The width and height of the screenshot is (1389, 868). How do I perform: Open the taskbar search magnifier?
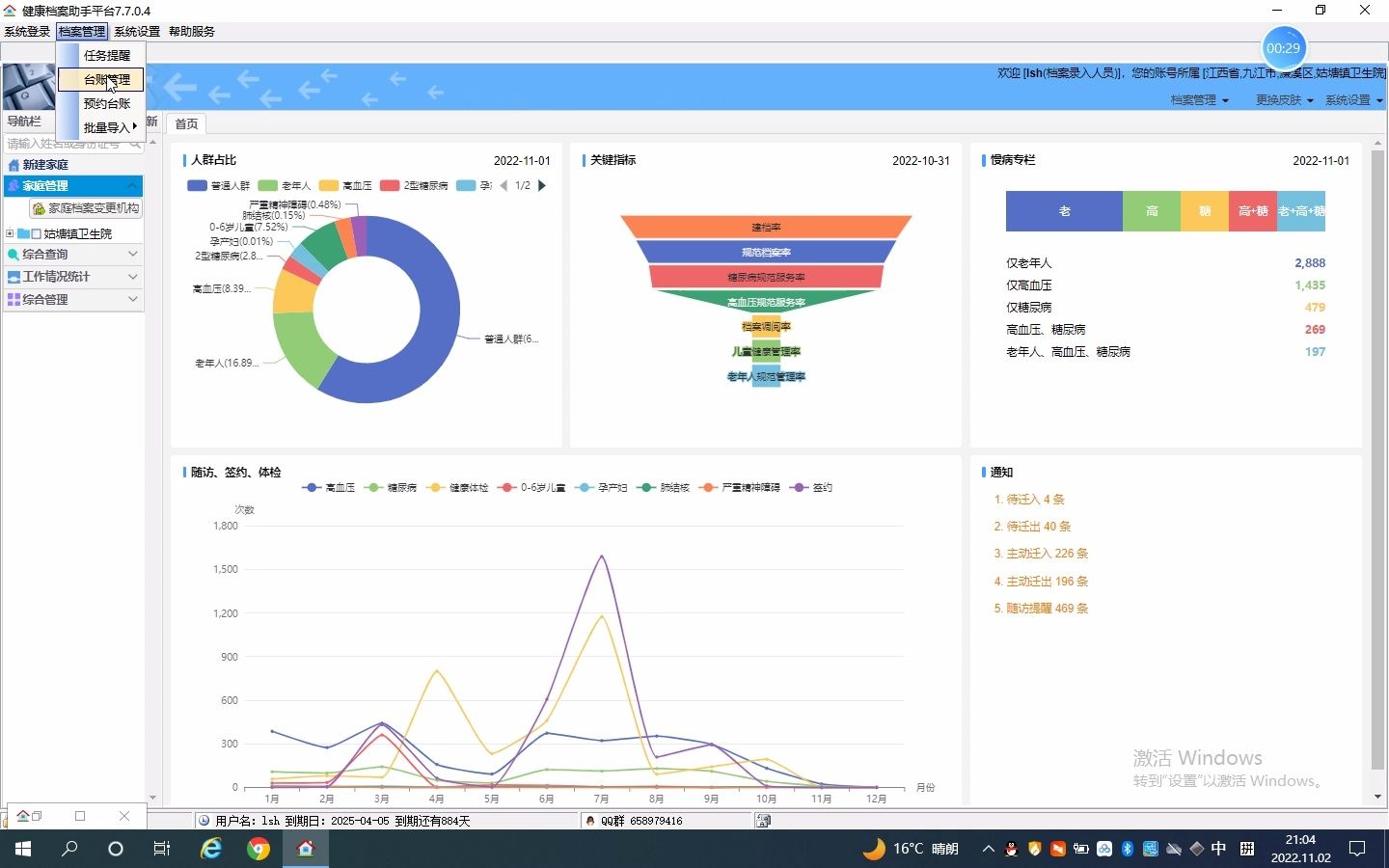click(69, 849)
